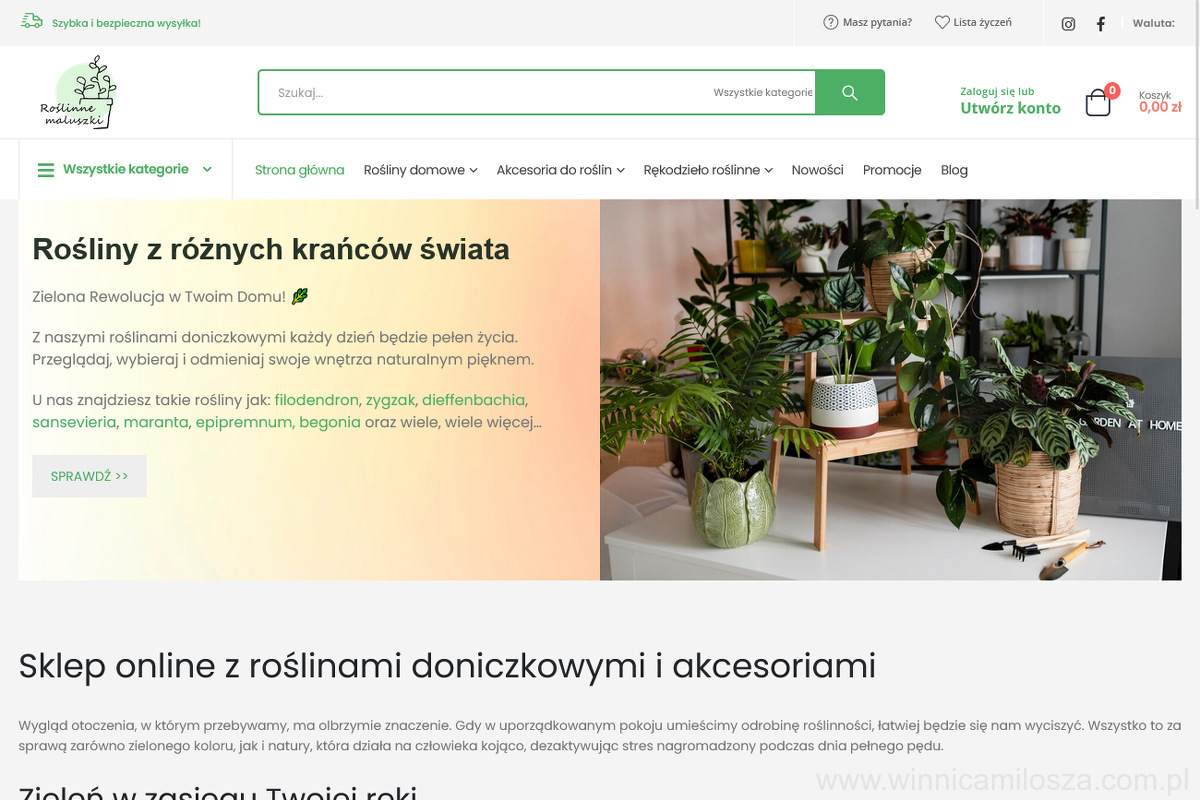Click the delivery truck icon

click(32, 21)
